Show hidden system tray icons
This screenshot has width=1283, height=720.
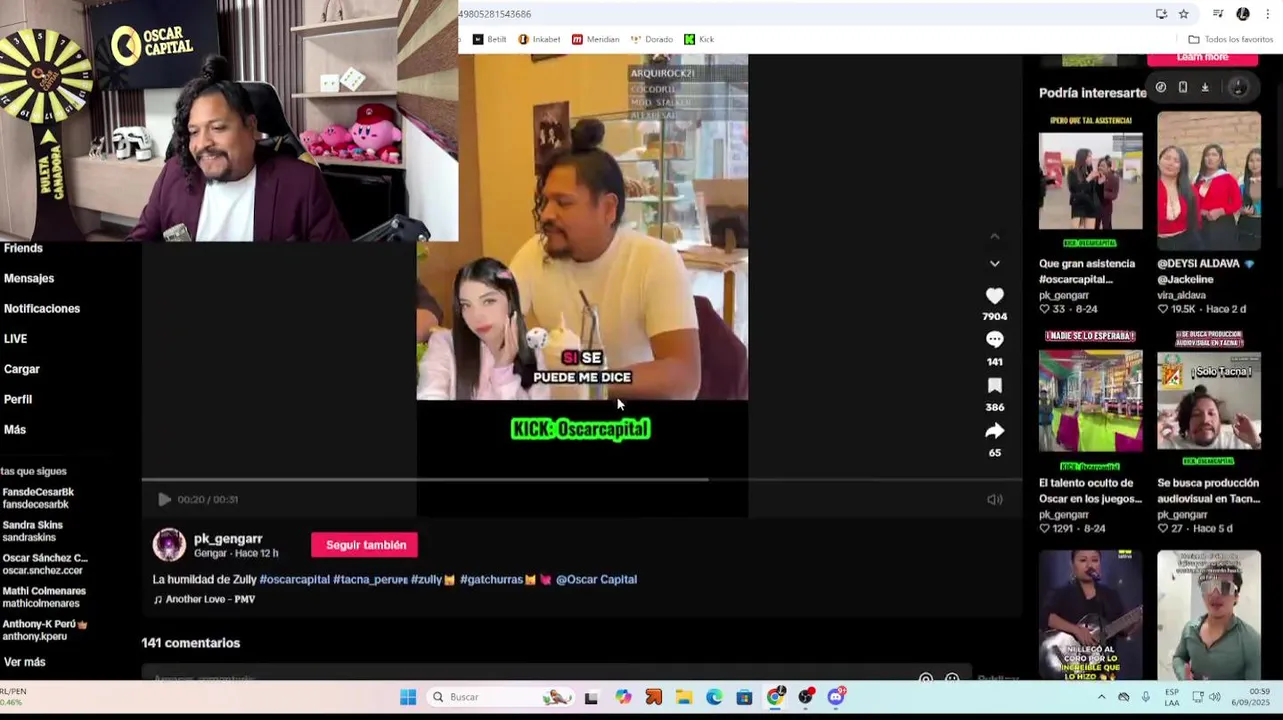1102,697
